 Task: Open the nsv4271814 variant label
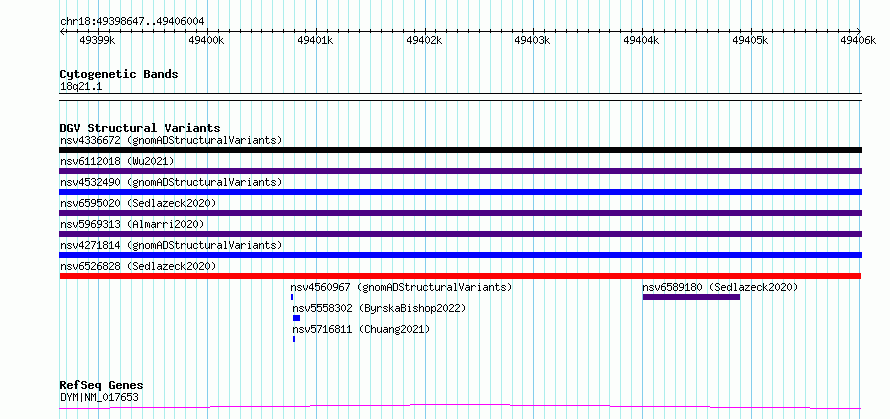point(171,245)
